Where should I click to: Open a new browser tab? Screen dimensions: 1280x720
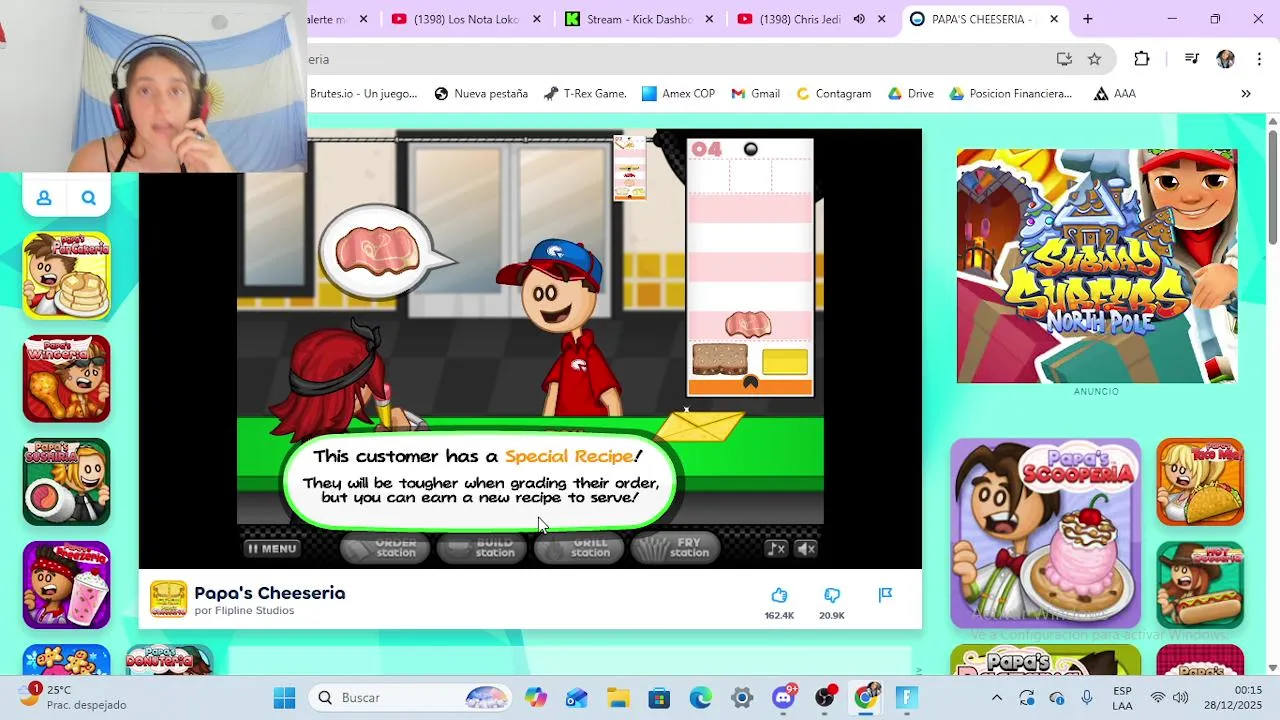[x=1088, y=19]
